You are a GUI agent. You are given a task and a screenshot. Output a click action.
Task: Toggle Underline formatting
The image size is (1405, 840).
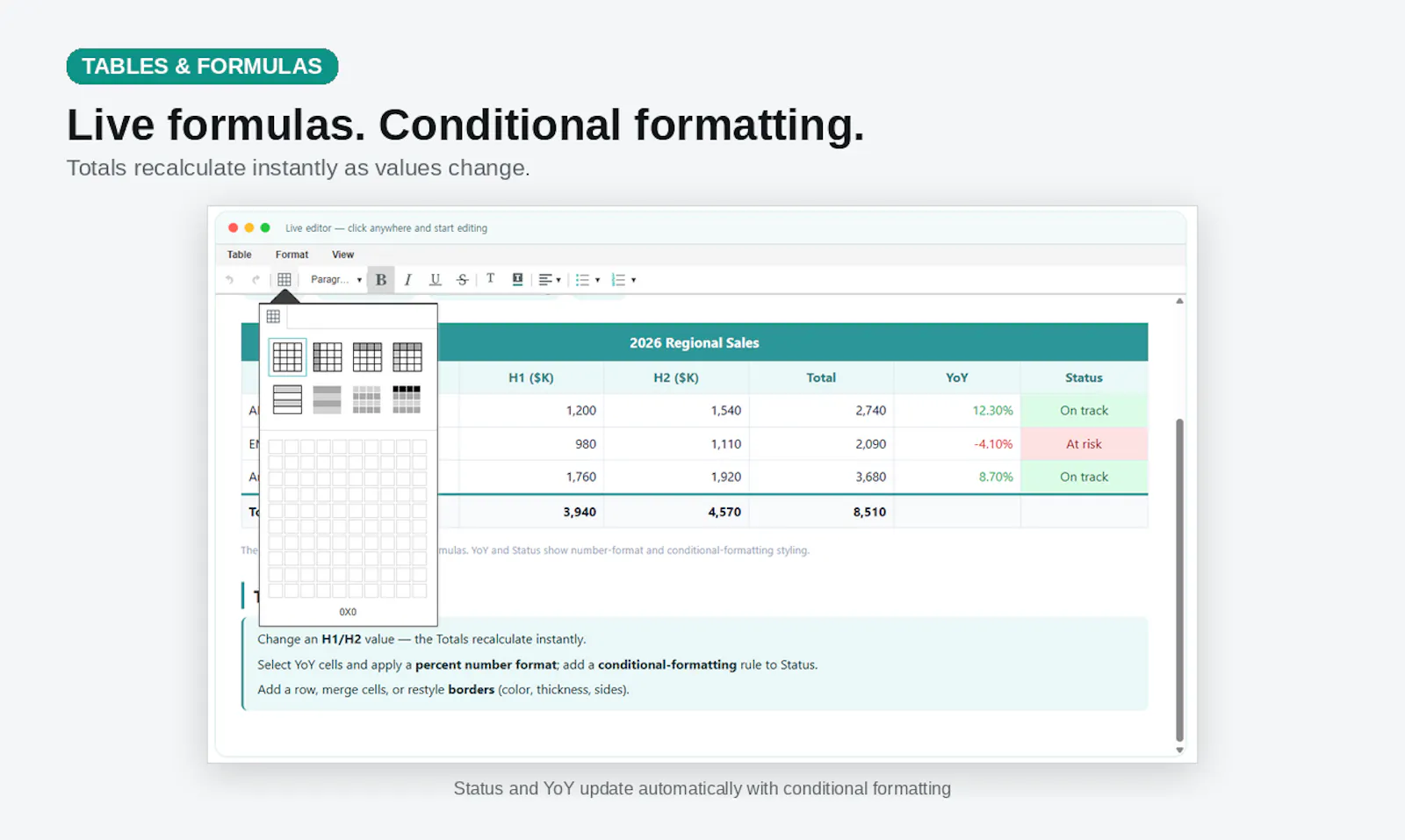435,280
